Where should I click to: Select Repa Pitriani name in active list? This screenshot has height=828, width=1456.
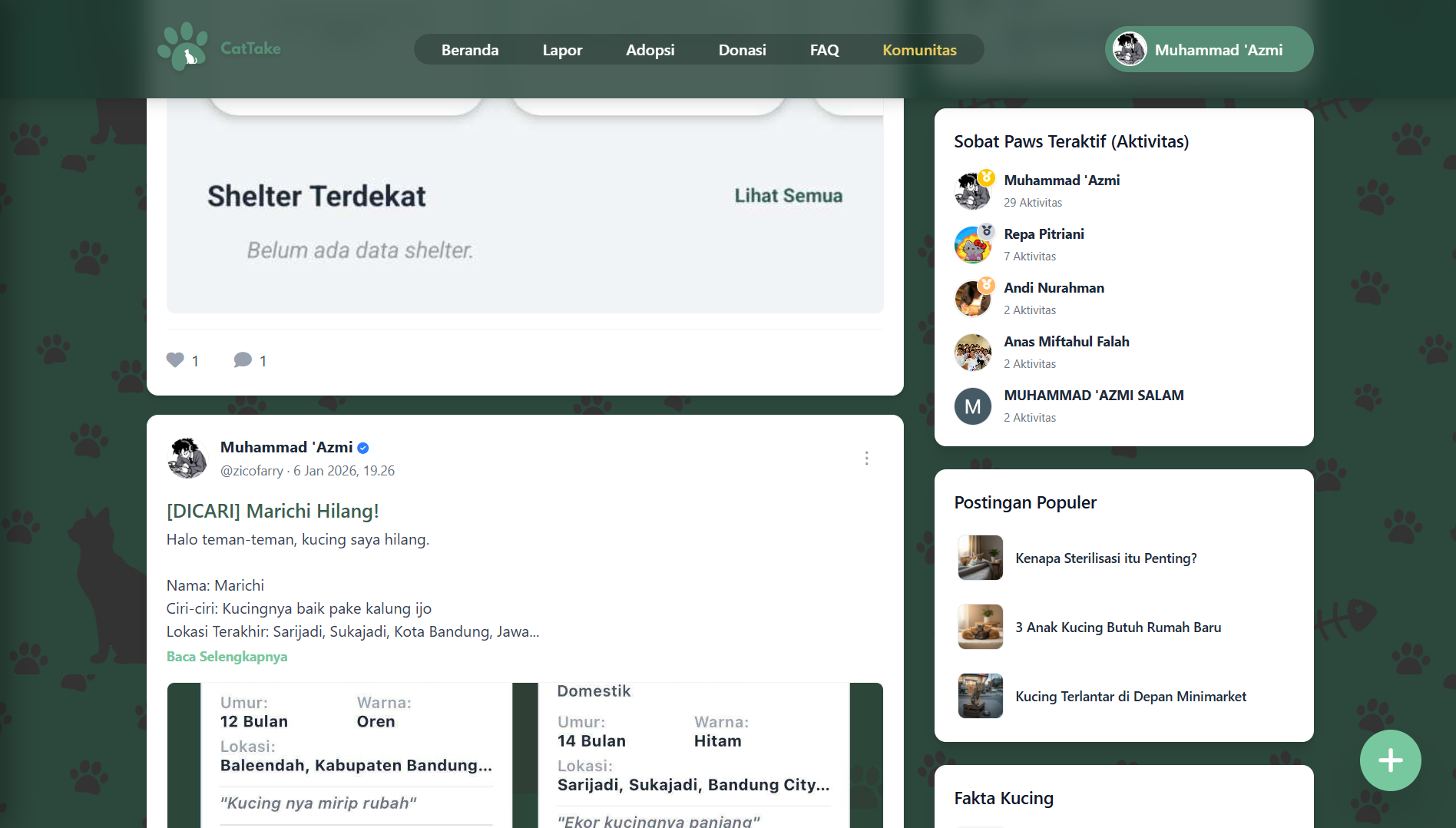(1044, 234)
